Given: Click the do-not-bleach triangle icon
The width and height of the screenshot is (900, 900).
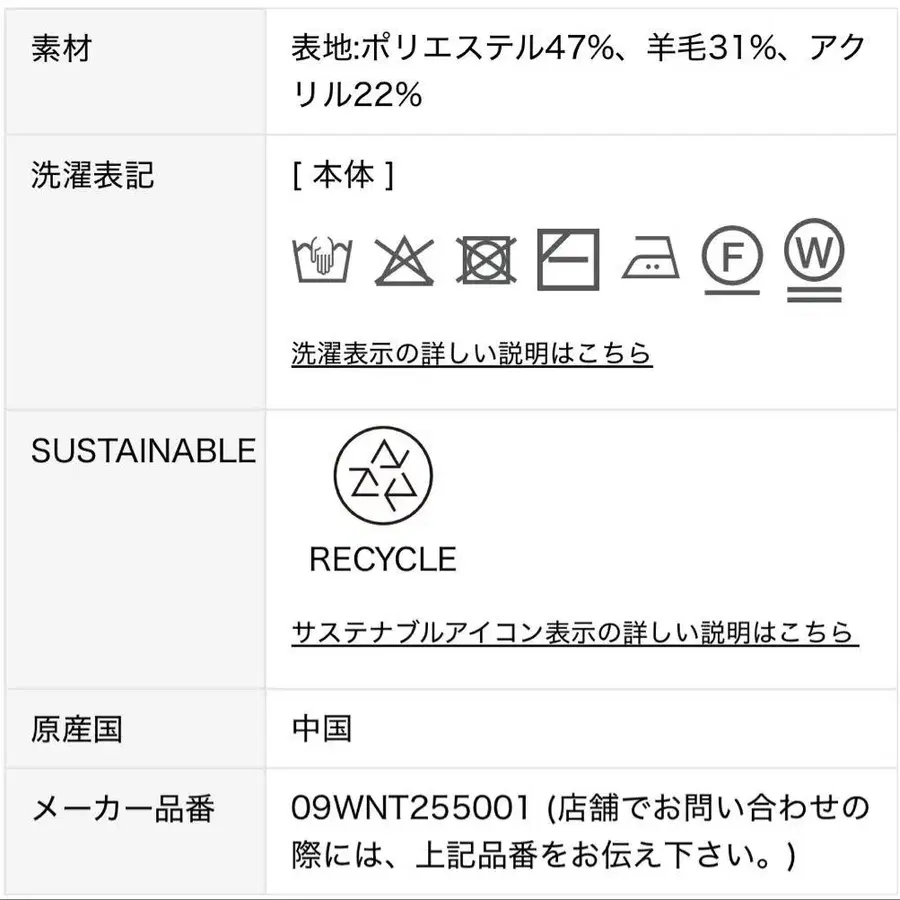Looking at the screenshot, I should pyautogui.click(x=404, y=262).
